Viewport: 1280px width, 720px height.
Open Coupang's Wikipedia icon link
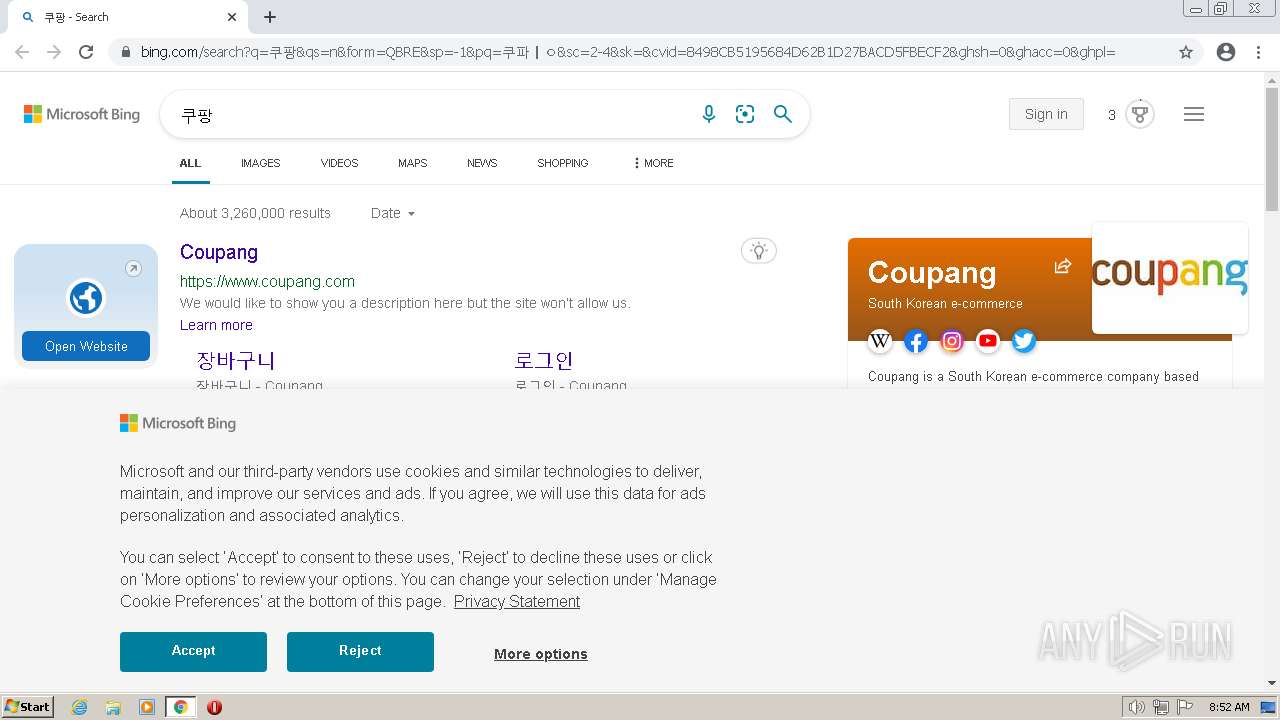880,341
